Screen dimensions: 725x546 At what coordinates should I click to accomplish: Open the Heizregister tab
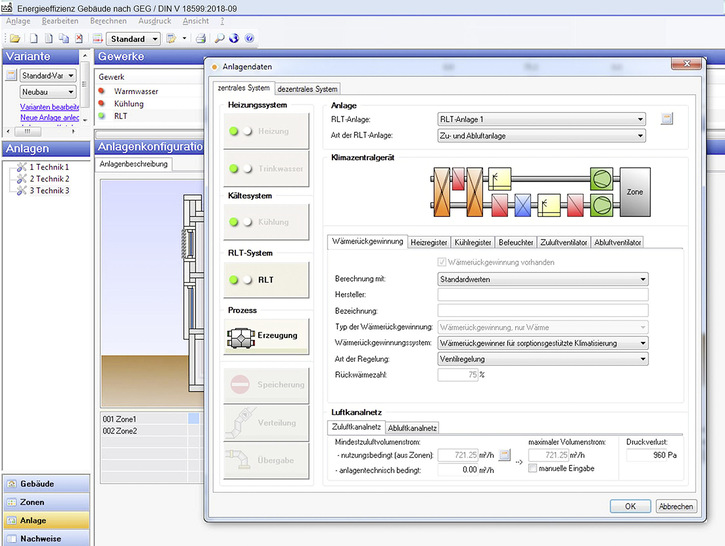(x=428, y=242)
